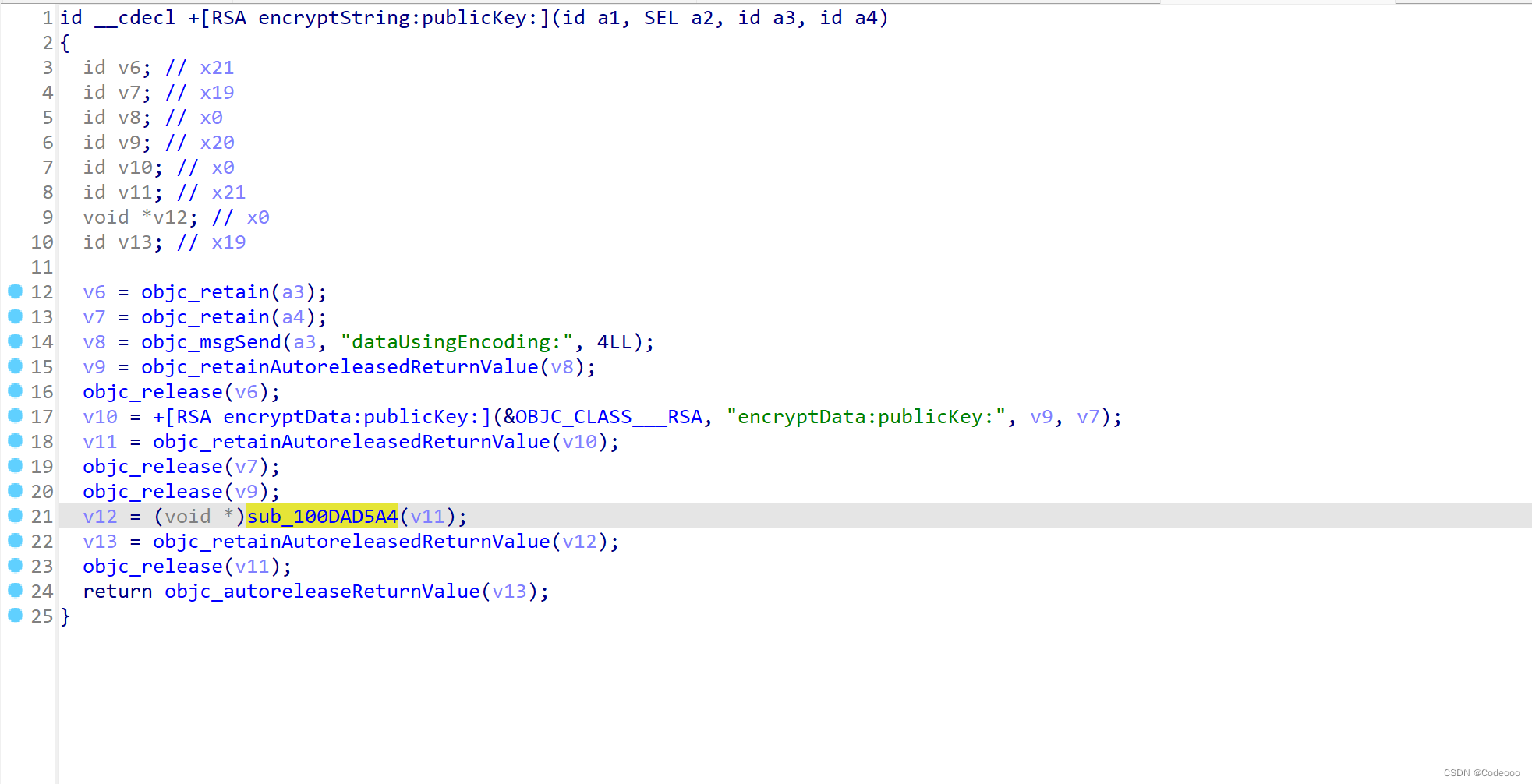The image size is (1532, 784).
Task: Select variable v12 assignment on line 21
Action: 100,517
